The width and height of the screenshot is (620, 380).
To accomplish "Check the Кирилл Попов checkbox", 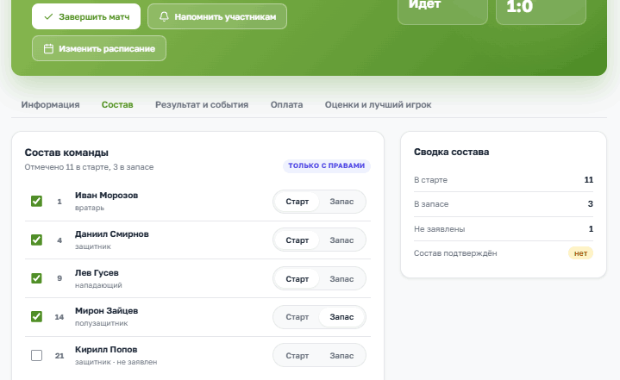I will click(x=36, y=355).
